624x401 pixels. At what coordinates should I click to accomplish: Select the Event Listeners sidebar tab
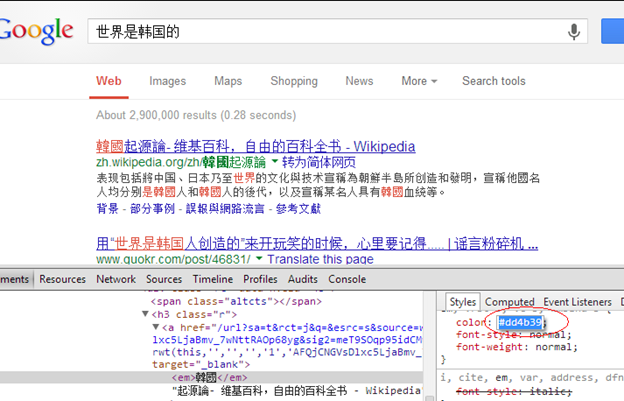tap(577, 302)
